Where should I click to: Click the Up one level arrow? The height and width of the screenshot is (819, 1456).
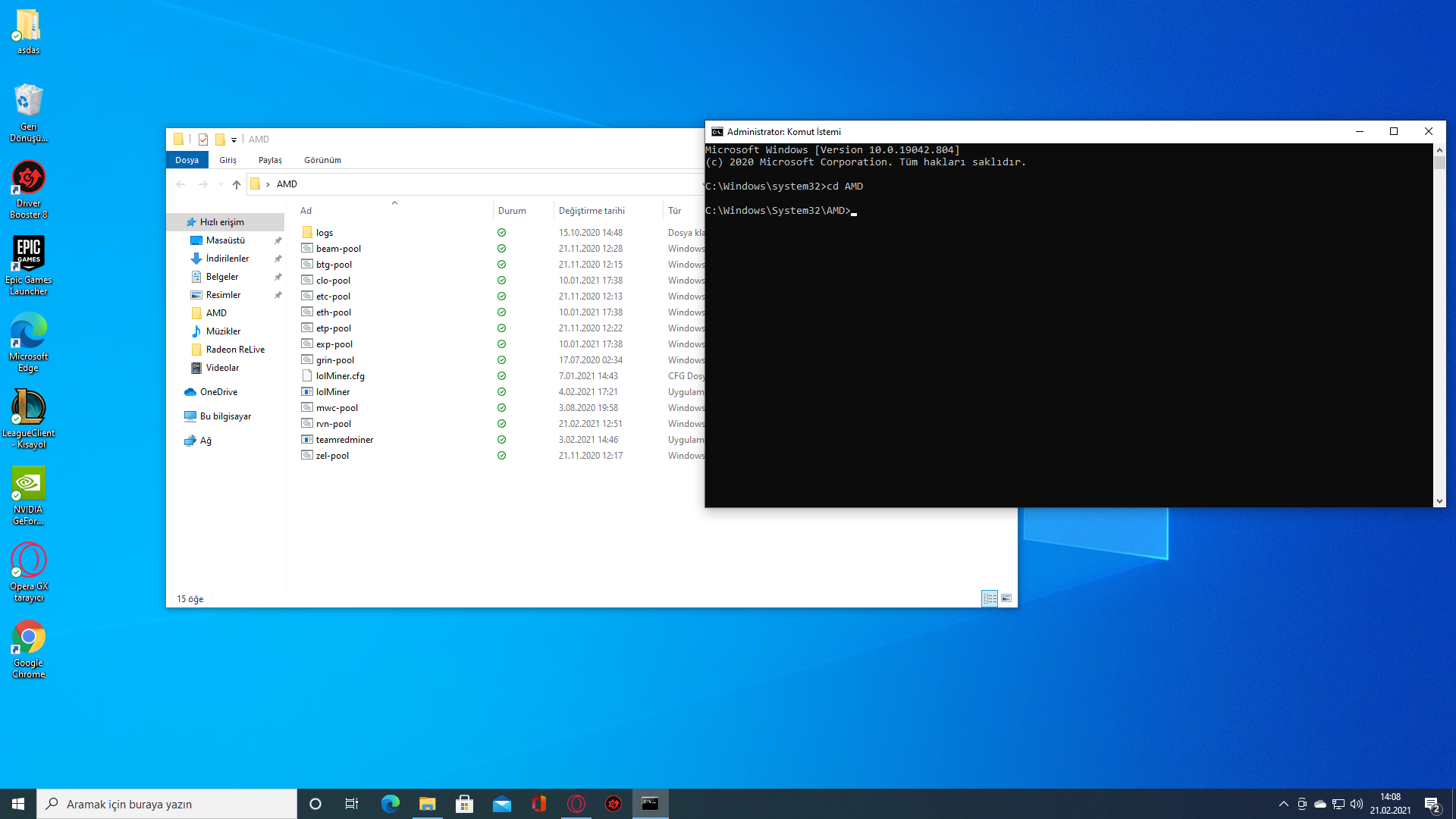(237, 184)
